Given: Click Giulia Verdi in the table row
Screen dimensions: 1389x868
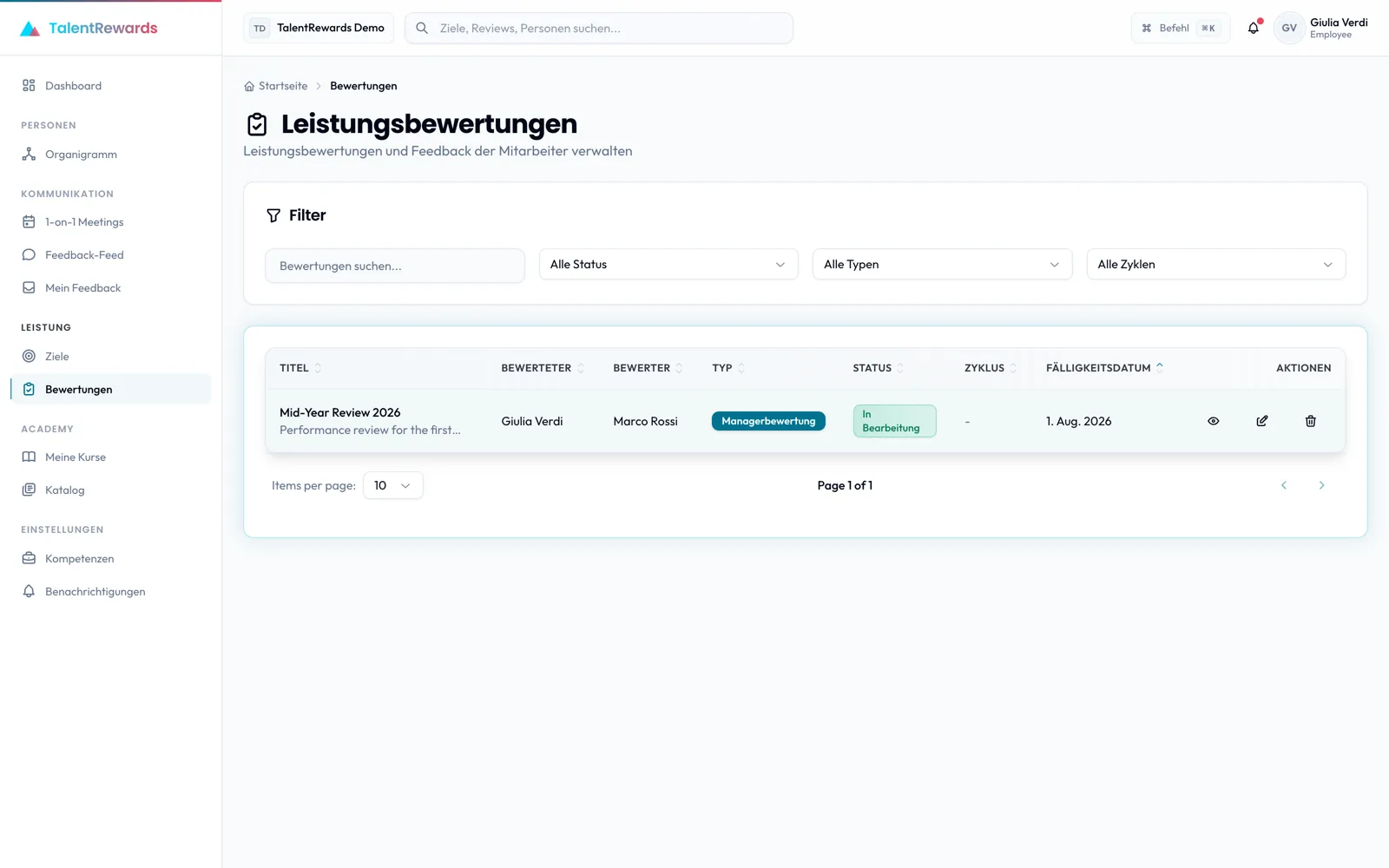Looking at the screenshot, I should [532, 421].
